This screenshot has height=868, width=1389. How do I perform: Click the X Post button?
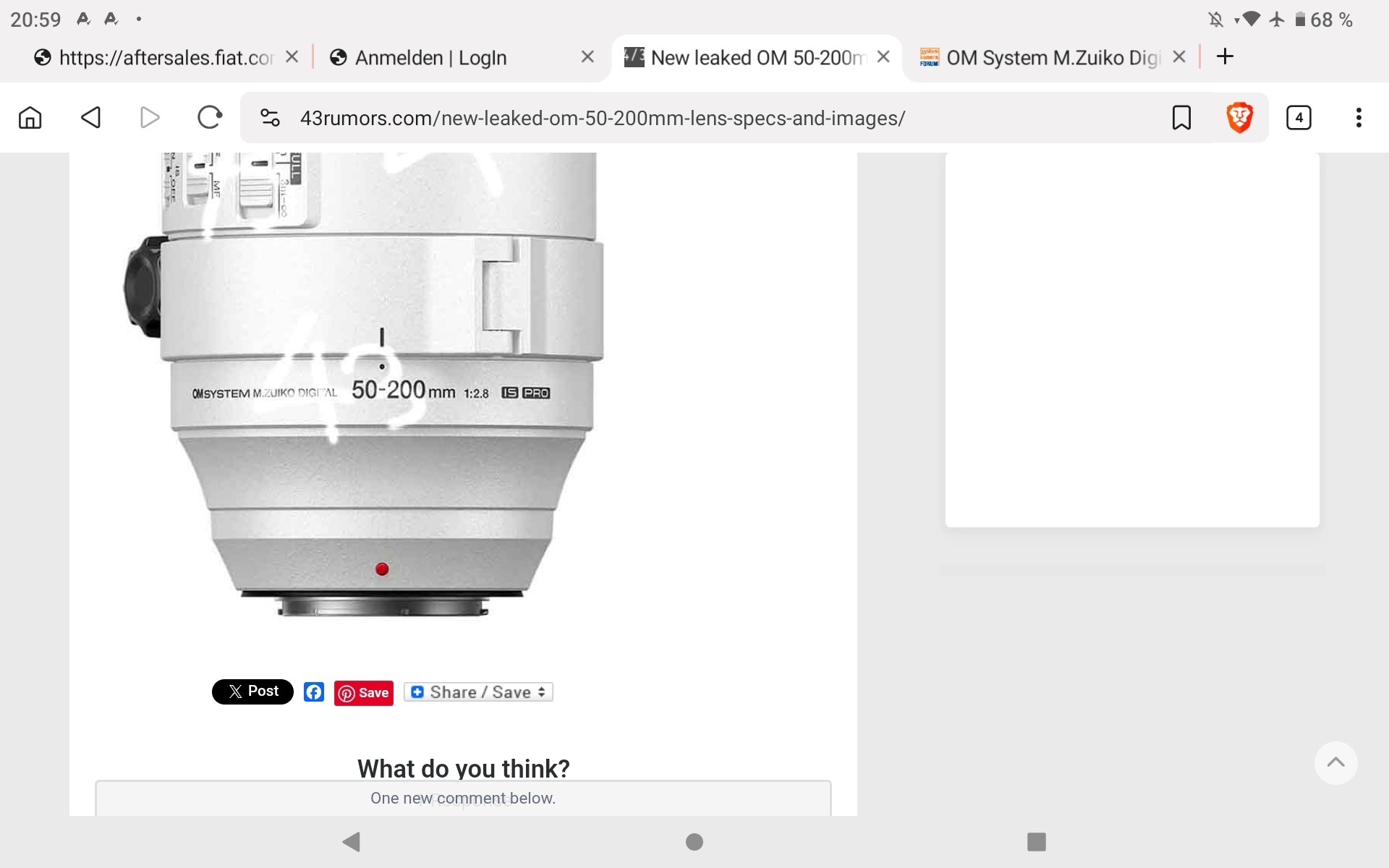click(x=252, y=692)
